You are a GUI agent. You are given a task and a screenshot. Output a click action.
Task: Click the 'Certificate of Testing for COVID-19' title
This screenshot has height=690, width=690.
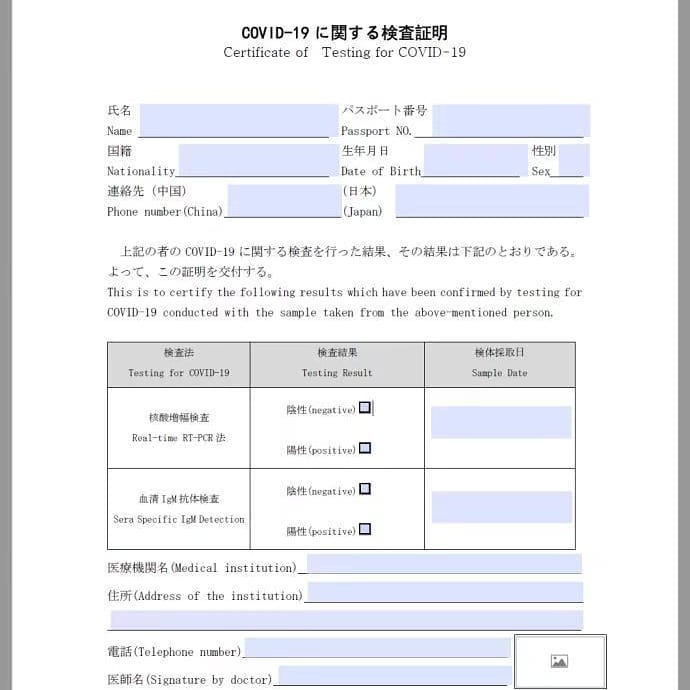tap(345, 52)
